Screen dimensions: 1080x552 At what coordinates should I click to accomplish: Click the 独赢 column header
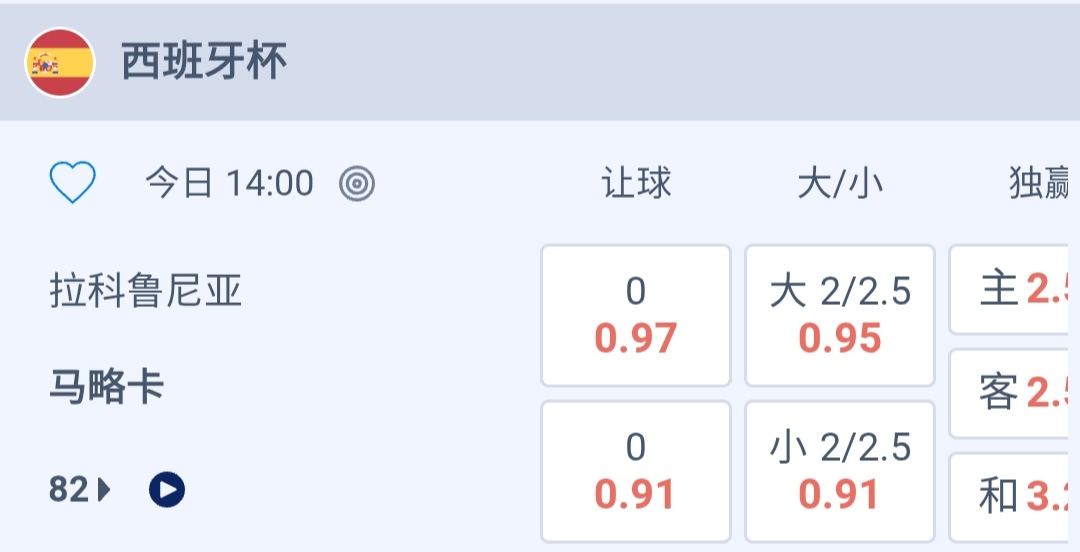(x=1040, y=183)
